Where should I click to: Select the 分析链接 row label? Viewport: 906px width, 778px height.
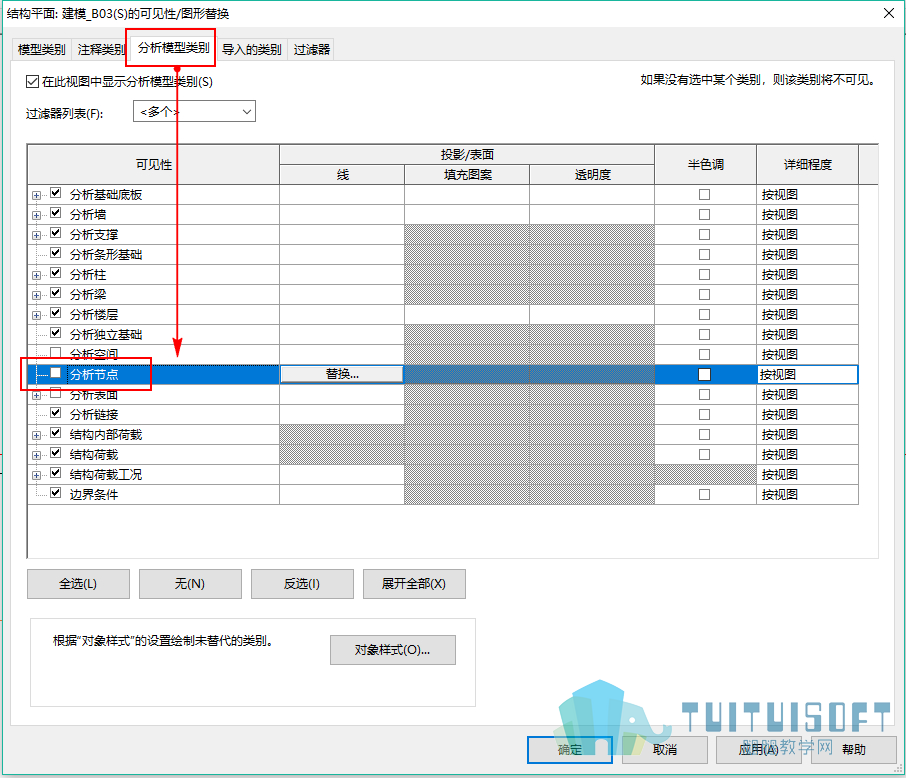(x=94, y=415)
